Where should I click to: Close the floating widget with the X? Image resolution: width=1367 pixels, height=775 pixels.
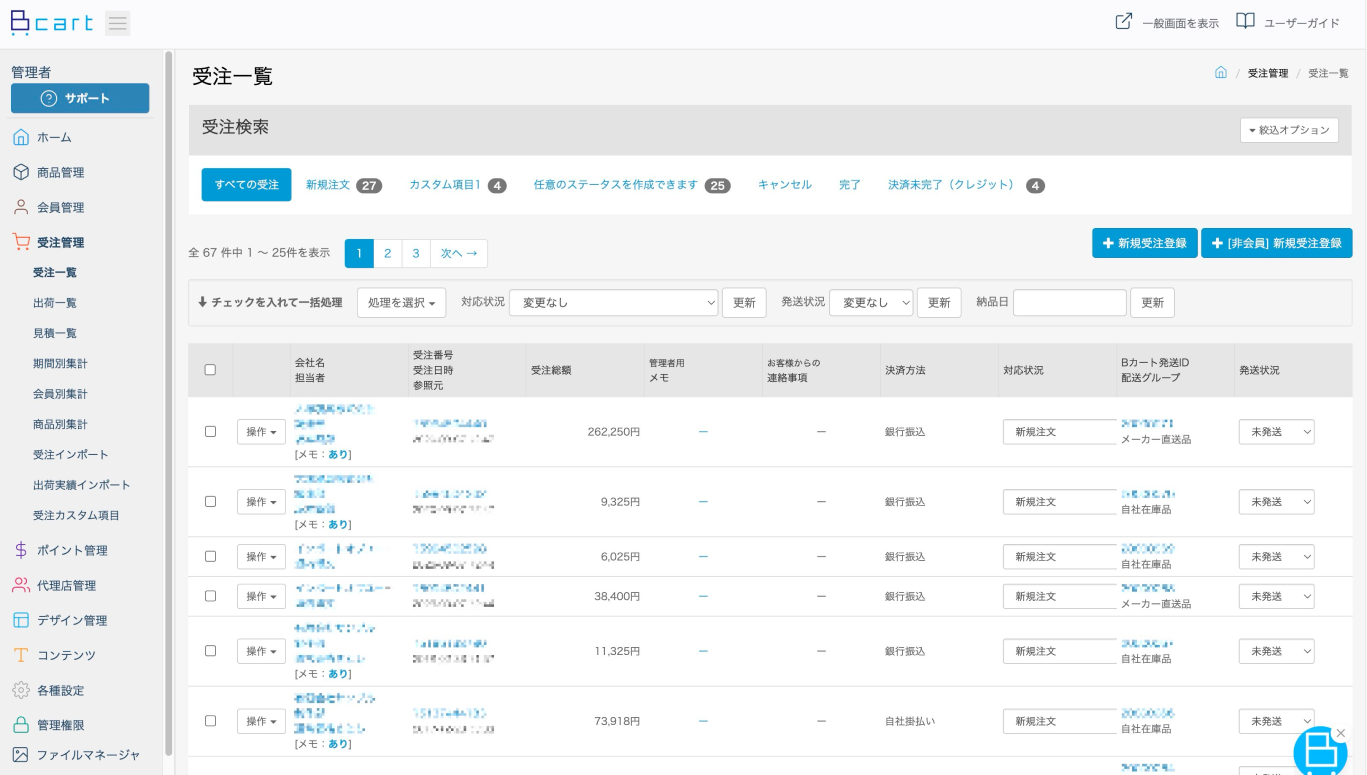pos(1341,733)
